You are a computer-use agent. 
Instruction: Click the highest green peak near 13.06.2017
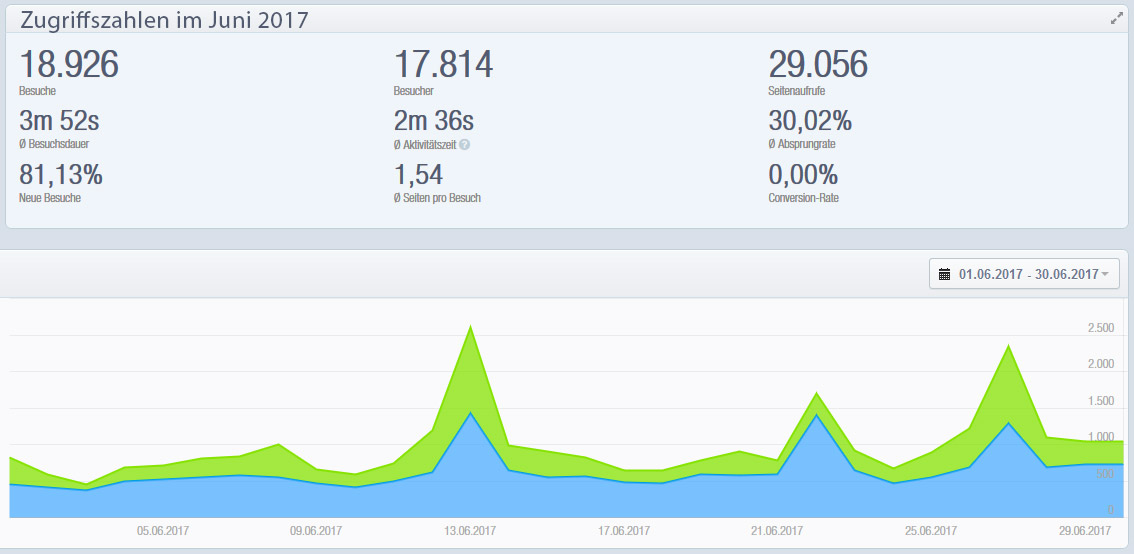coord(470,327)
